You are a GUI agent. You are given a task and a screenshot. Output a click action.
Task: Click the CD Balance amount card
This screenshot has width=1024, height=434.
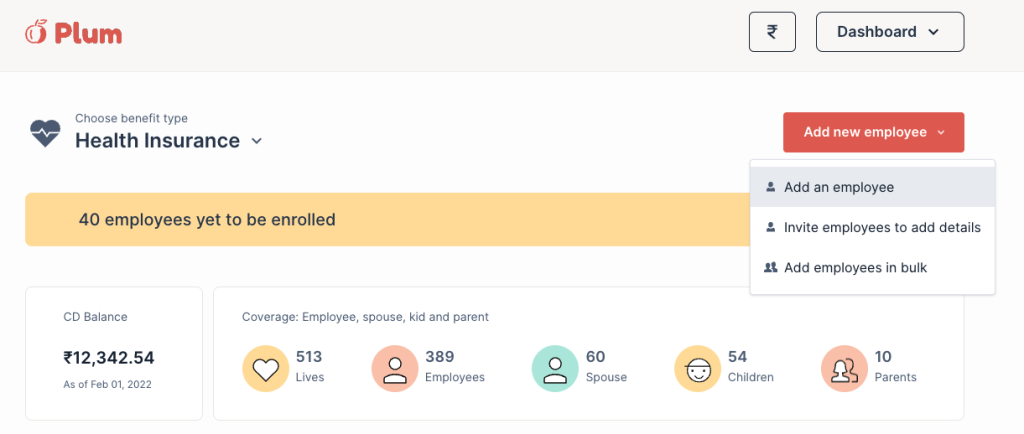(113, 354)
